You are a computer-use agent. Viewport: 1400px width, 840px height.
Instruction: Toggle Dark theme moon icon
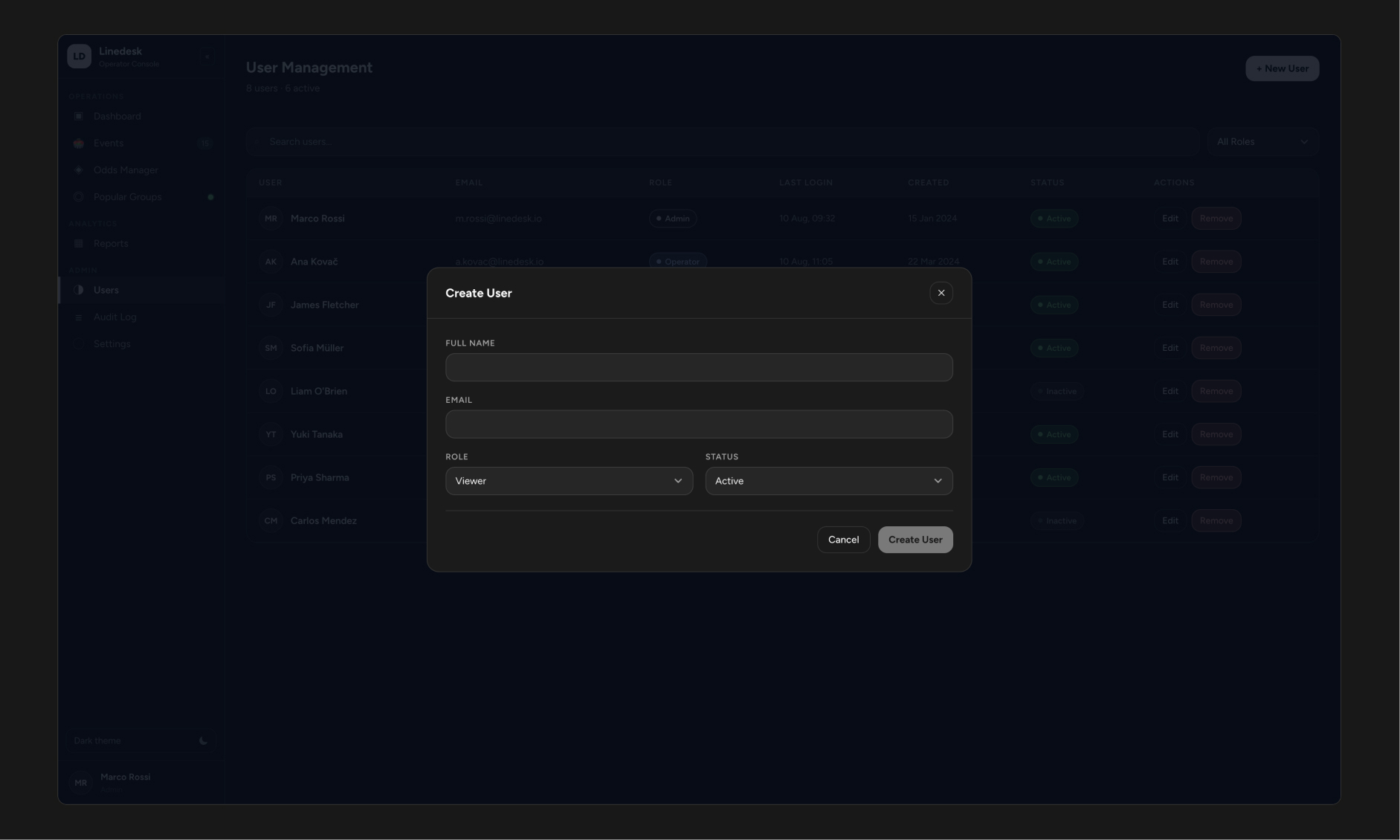[x=203, y=741]
